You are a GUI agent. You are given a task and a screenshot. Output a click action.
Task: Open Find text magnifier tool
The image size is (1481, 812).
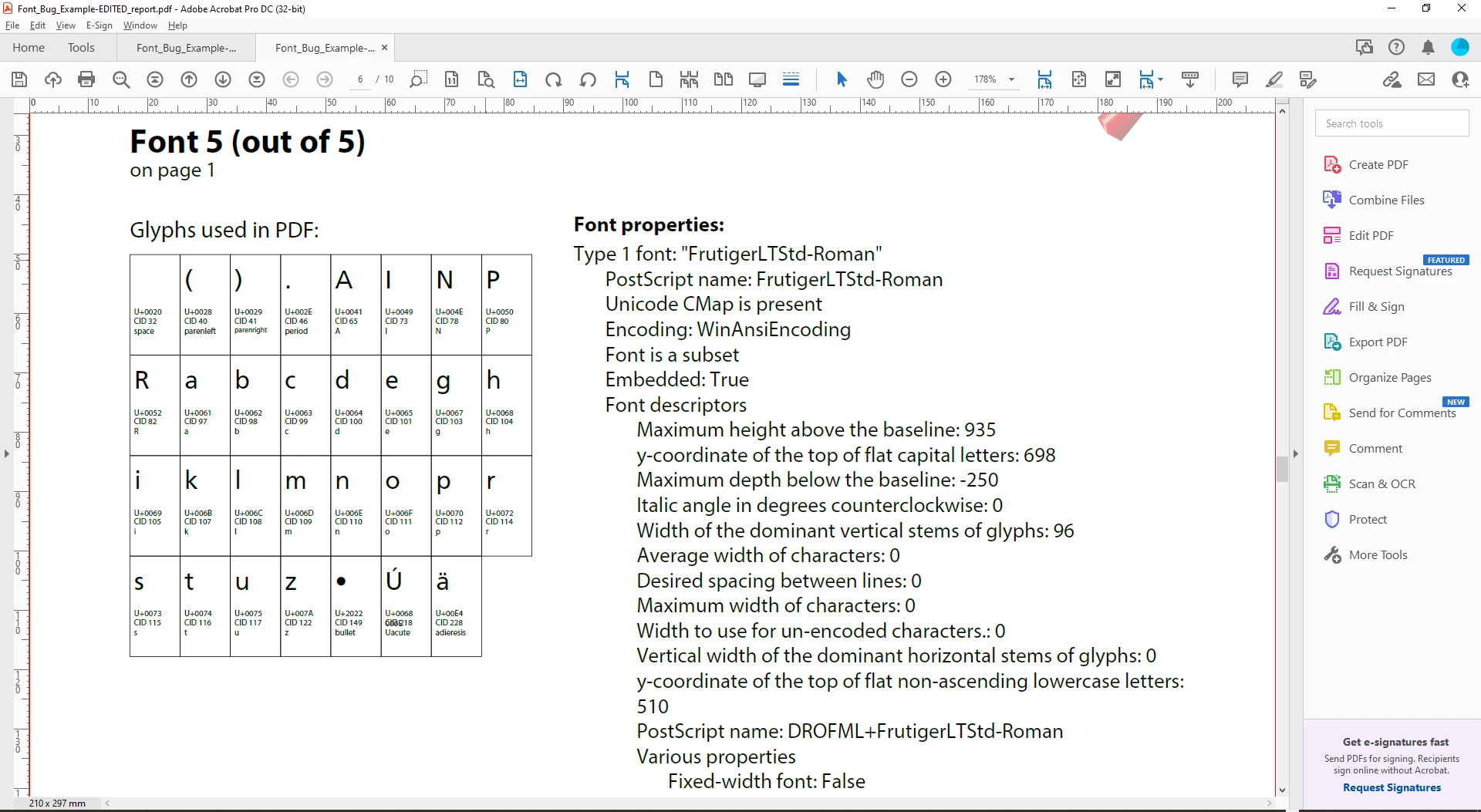[121, 79]
